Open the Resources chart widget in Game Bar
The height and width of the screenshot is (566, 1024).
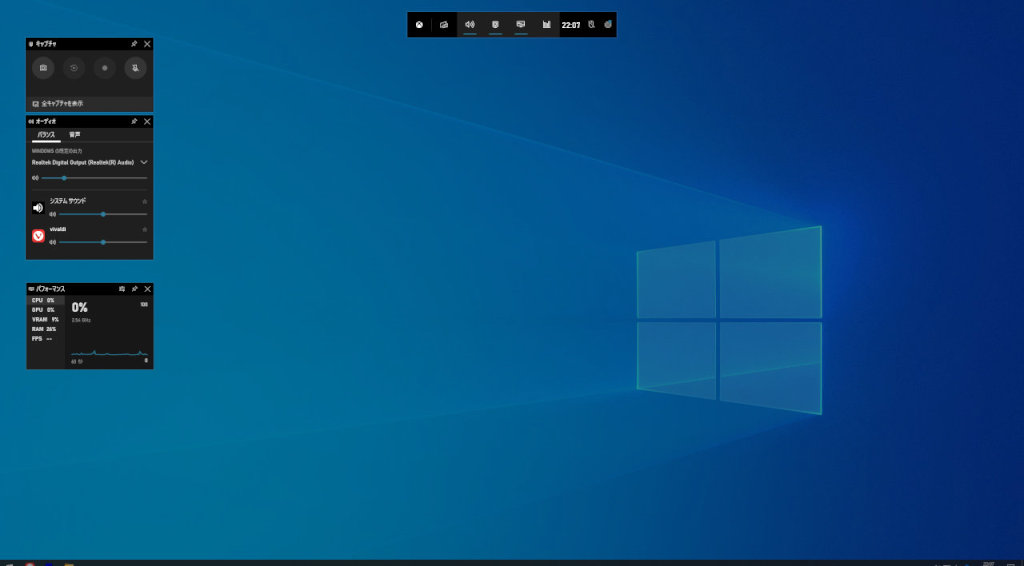[x=547, y=25]
